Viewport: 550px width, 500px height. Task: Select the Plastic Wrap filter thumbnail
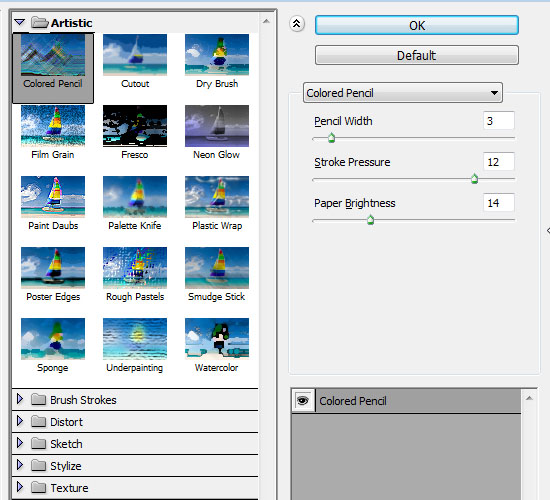click(217, 197)
